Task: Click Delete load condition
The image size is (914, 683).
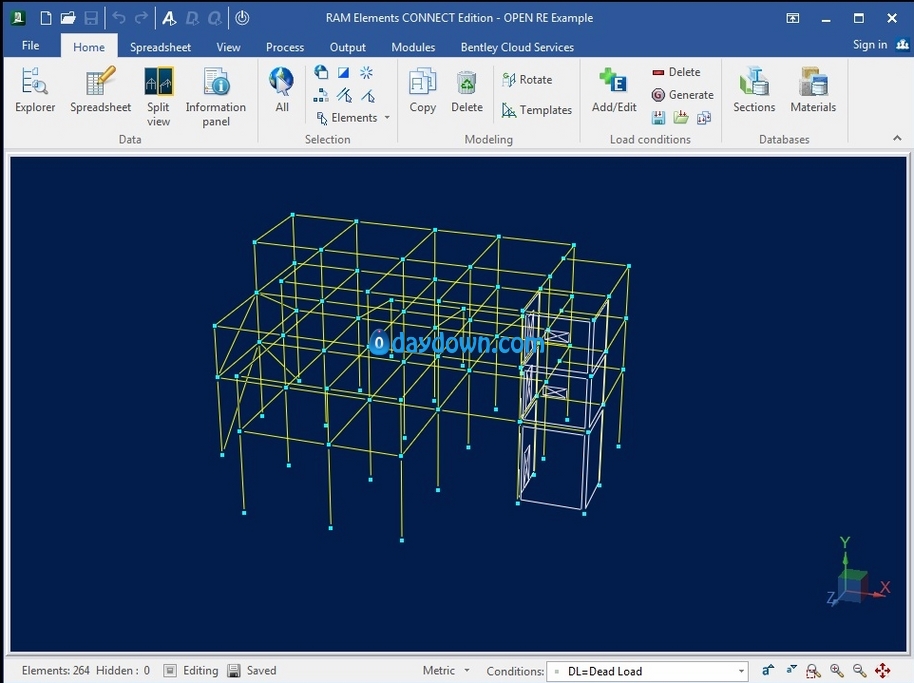Action: 676,72
